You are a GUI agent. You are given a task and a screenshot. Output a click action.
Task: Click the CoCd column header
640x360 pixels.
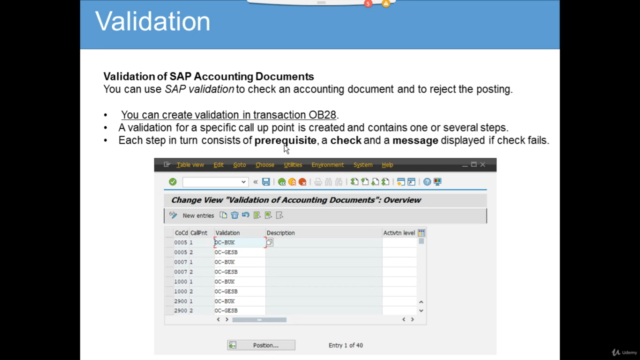pos(181,233)
